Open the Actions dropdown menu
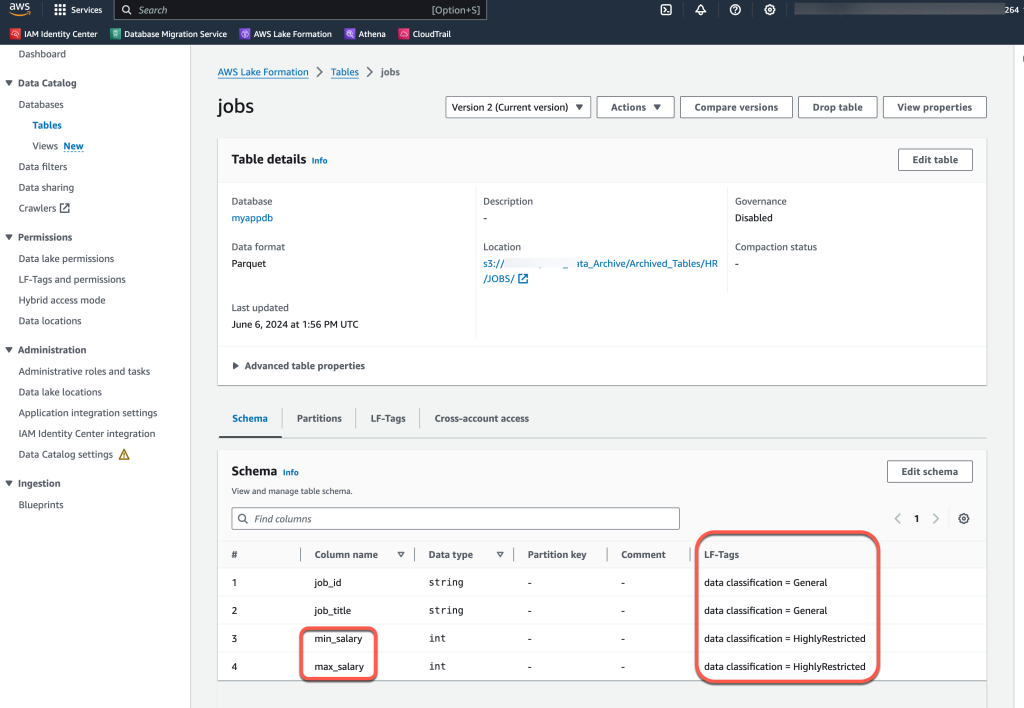1024x708 pixels. coord(635,107)
